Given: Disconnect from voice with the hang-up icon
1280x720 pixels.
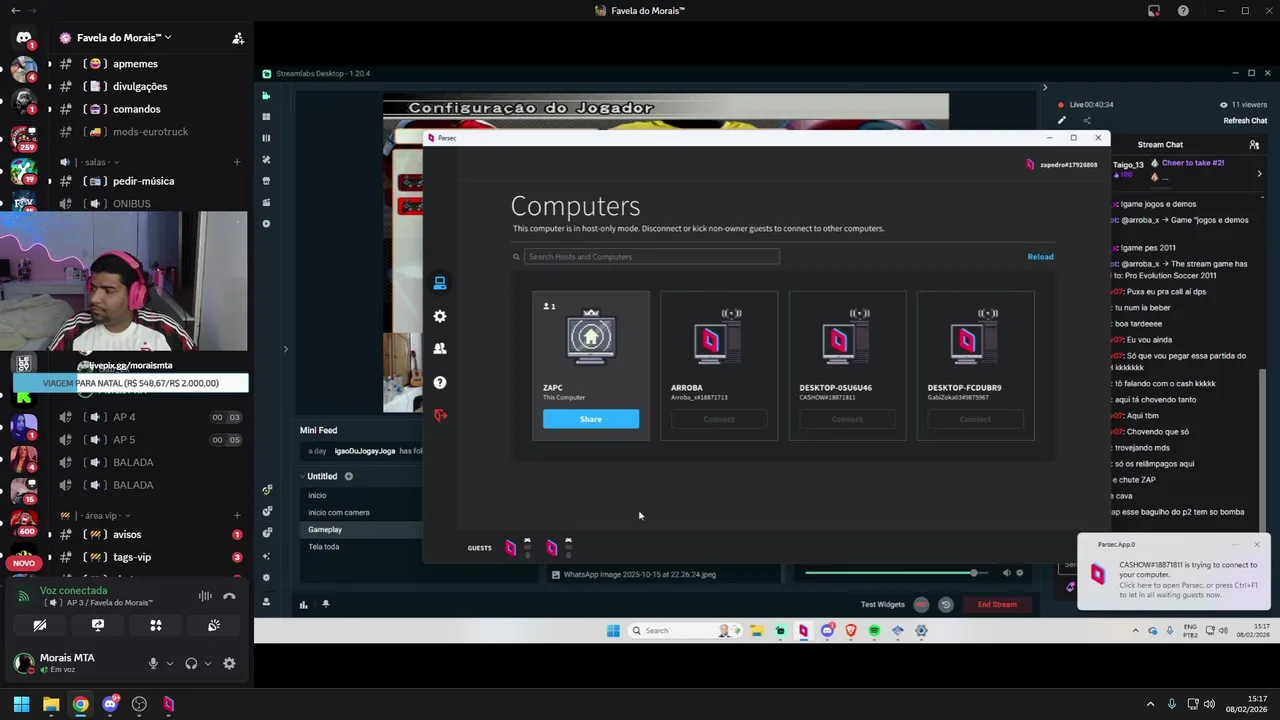Looking at the screenshot, I should [x=229, y=596].
